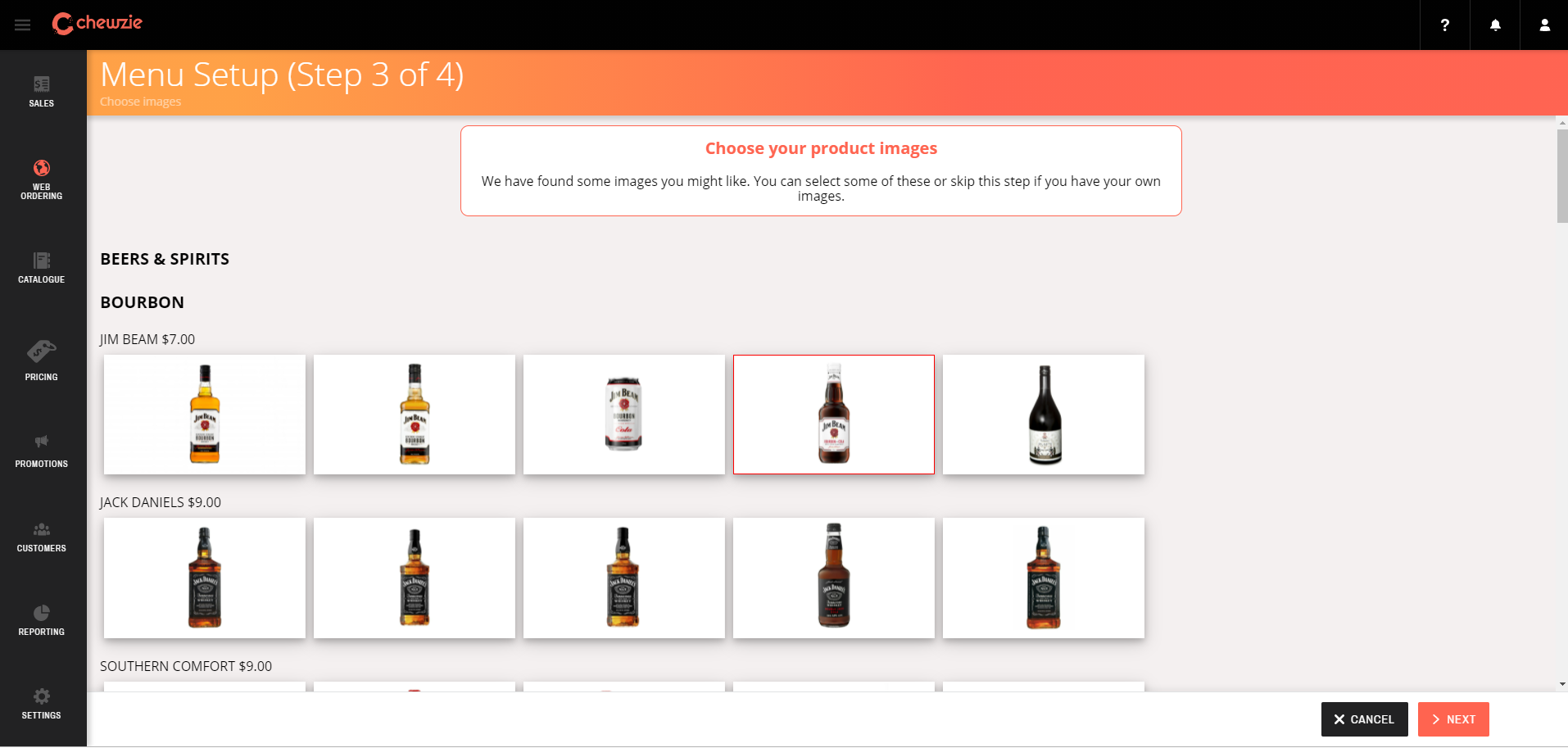Open the Catalogue section
This screenshot has width=1568, height=748.
coord(42,268)
